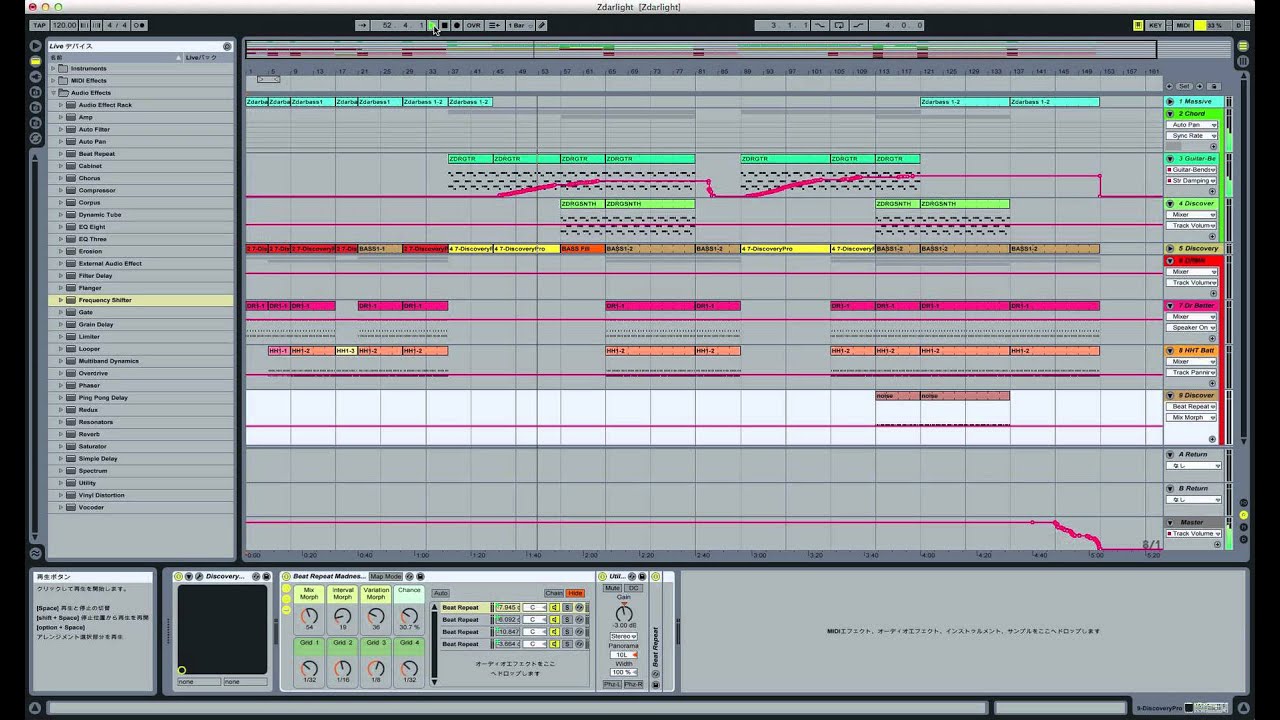Image resolution: width=1280 pixels, height=720 pixels.
Task: Toggle the KEY map mode button
Action: pyautogui.click(x=1156, y=25)
